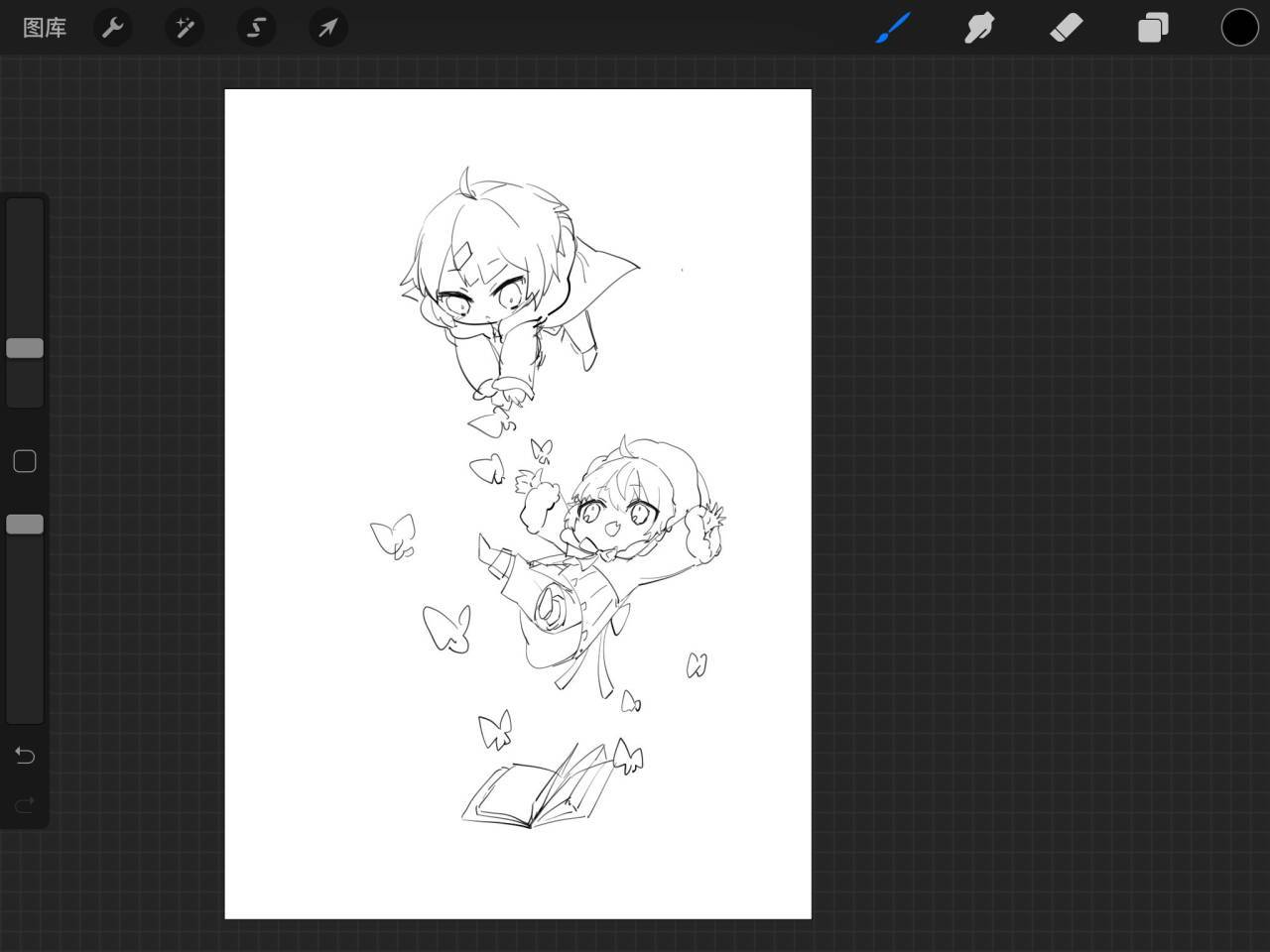This screenshot has height=952, width=1270.
Task: Open the Actions wrench menu
Action: tap(113, 28)
